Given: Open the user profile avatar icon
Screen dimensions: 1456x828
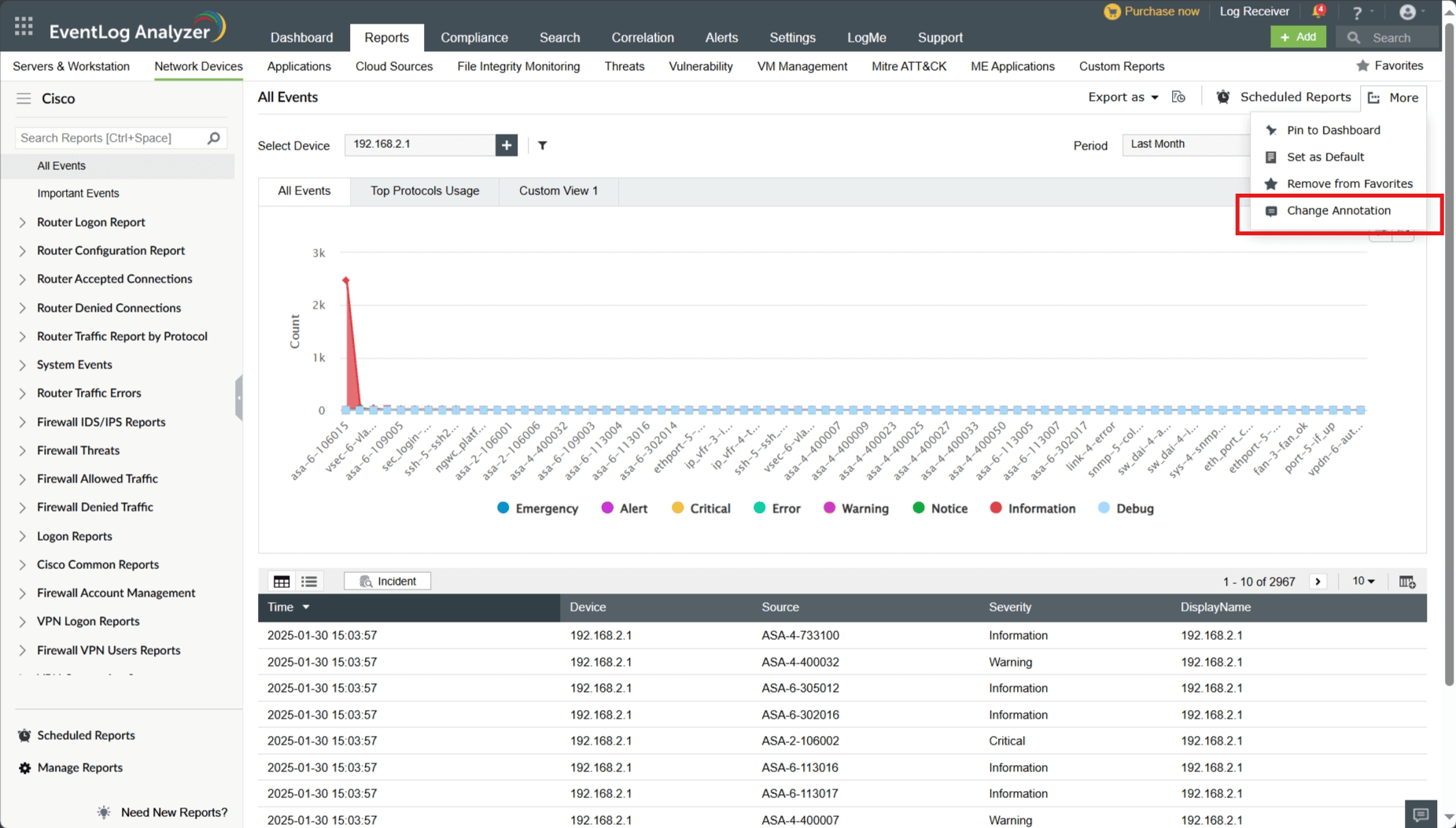Looking at the screenshot, I should click(x=1407, y=12).
